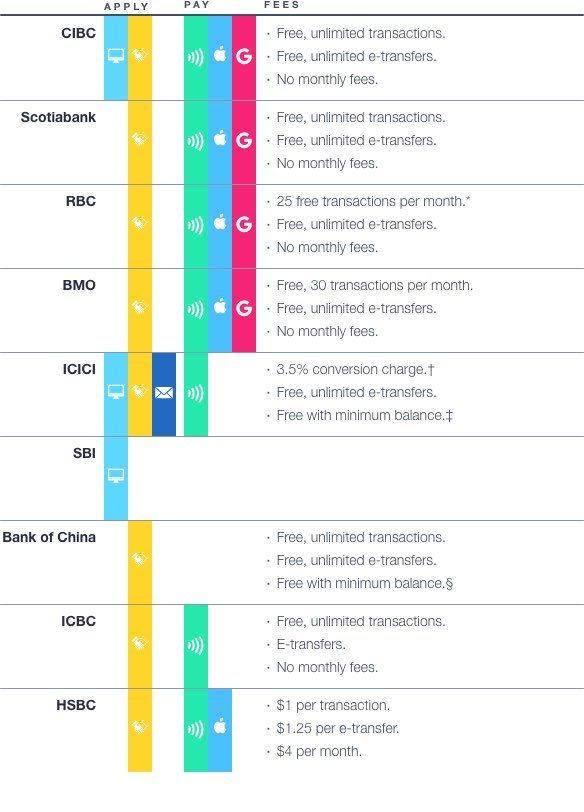
Task: Select the PAY column header
Action: (x=197, y=5)
